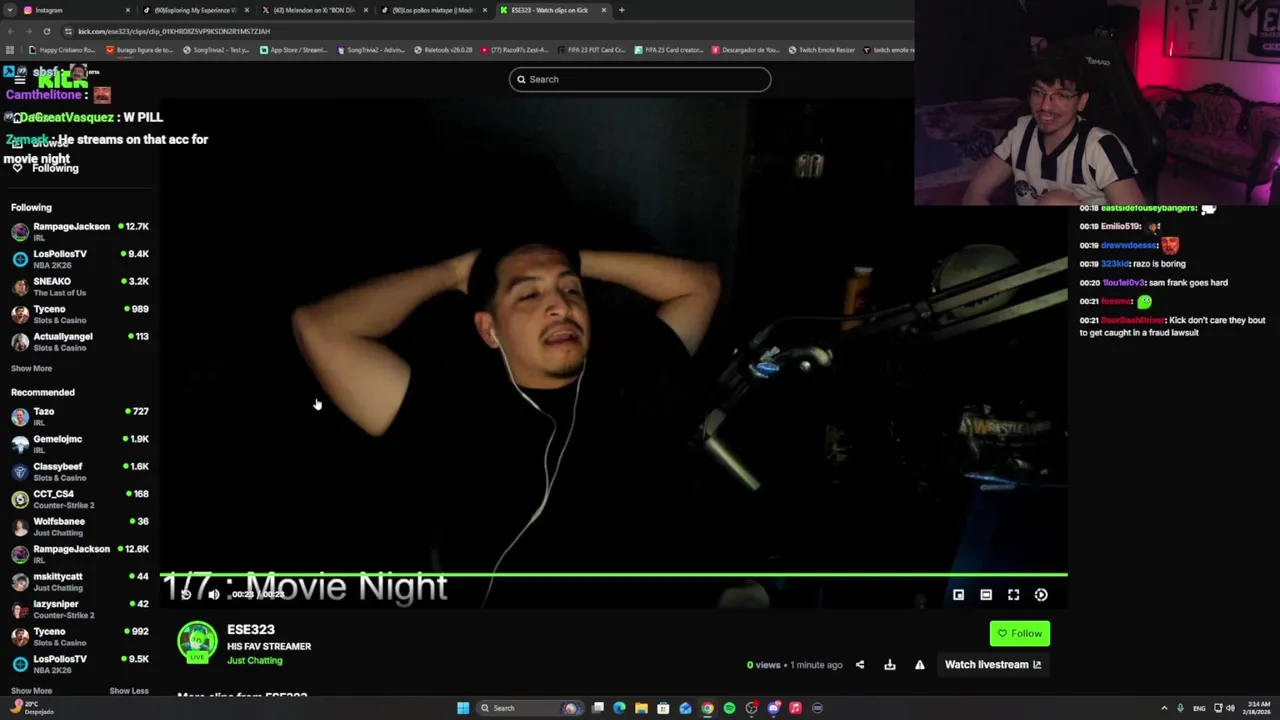Open a new browser tab
This screenshot has width=1280, height=720.
621,10
